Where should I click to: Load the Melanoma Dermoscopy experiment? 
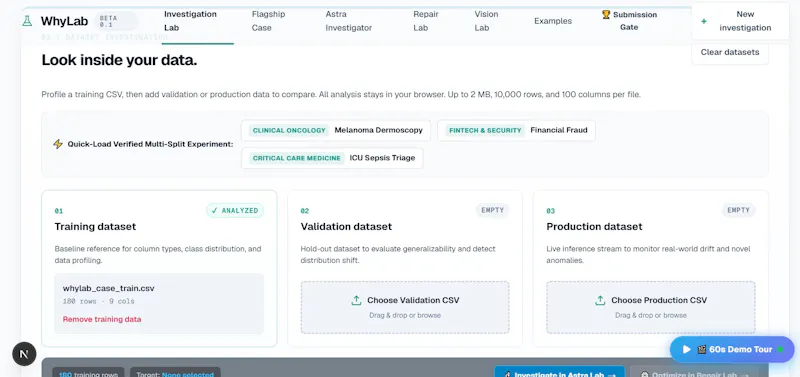point(336,130)
